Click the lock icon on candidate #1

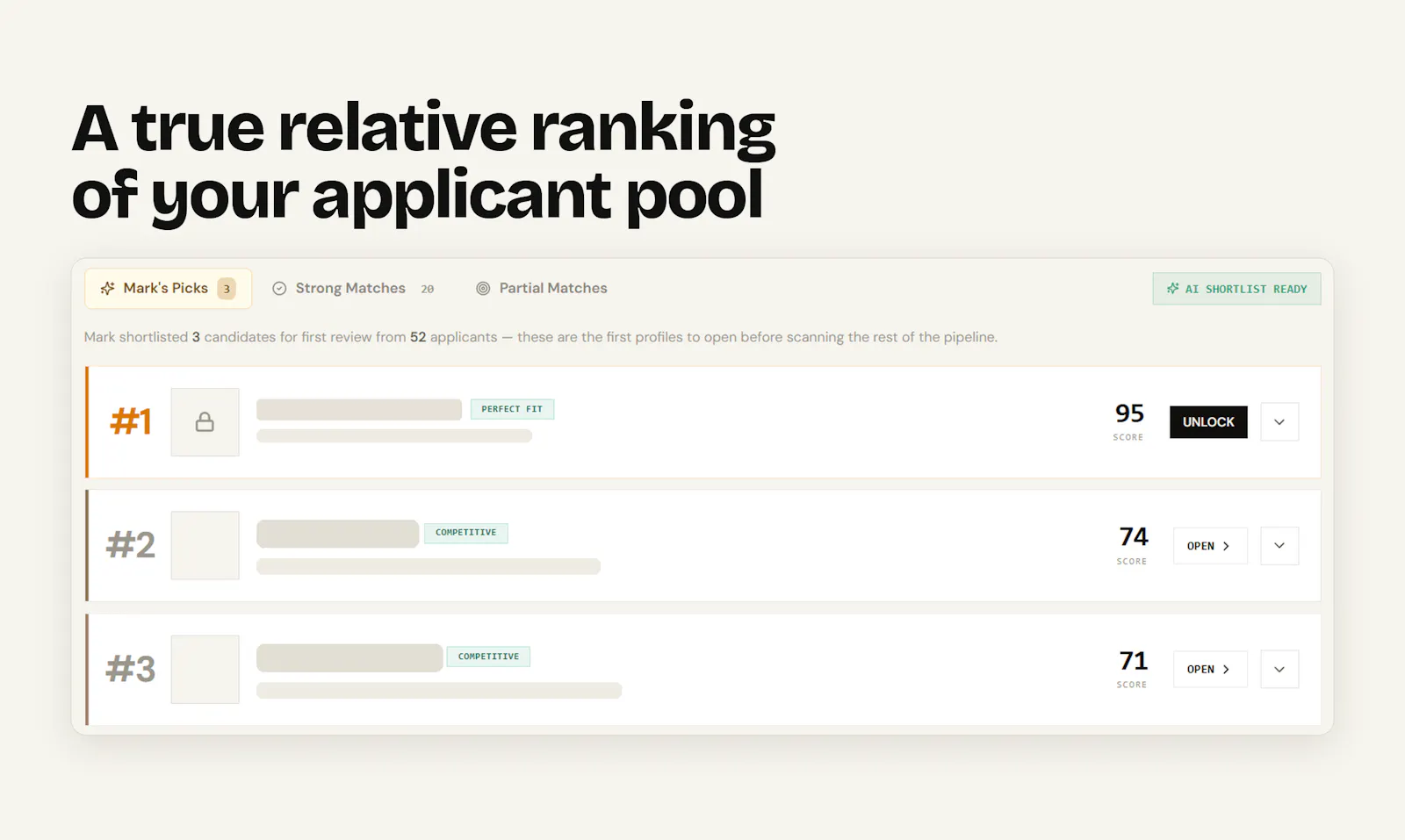coord(205,422)
